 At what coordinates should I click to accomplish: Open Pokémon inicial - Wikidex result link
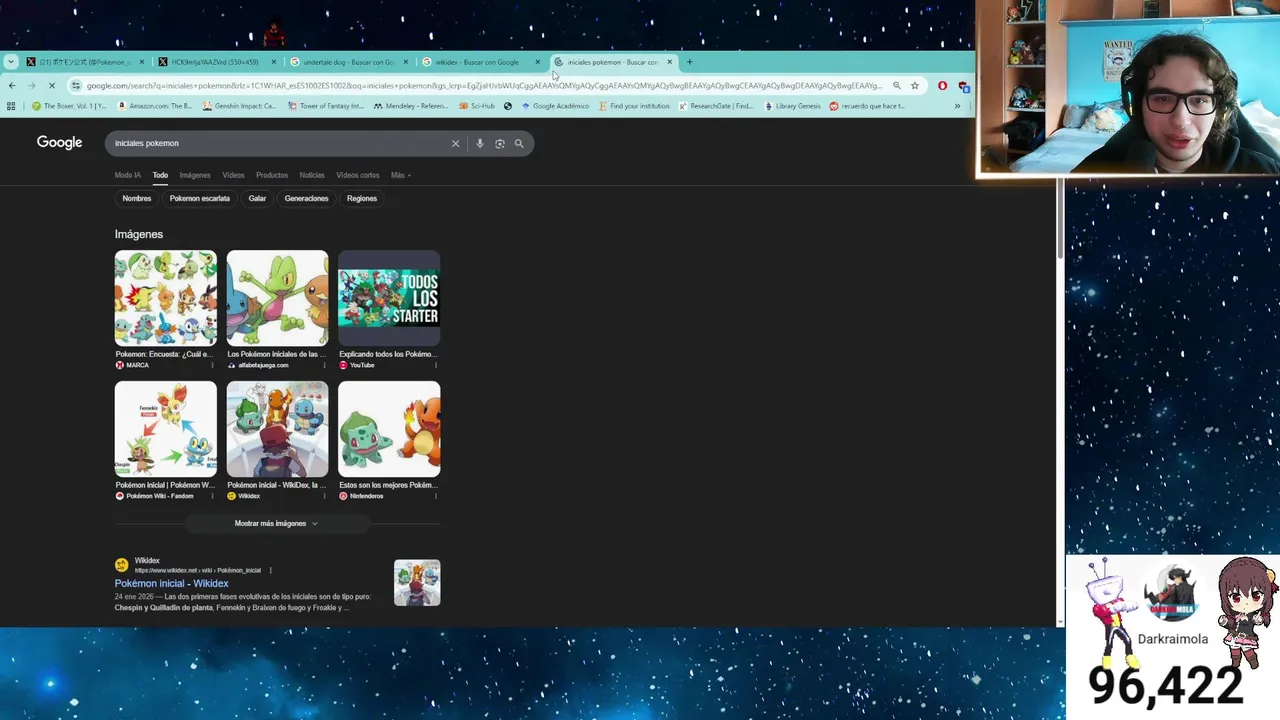point(171,583)
